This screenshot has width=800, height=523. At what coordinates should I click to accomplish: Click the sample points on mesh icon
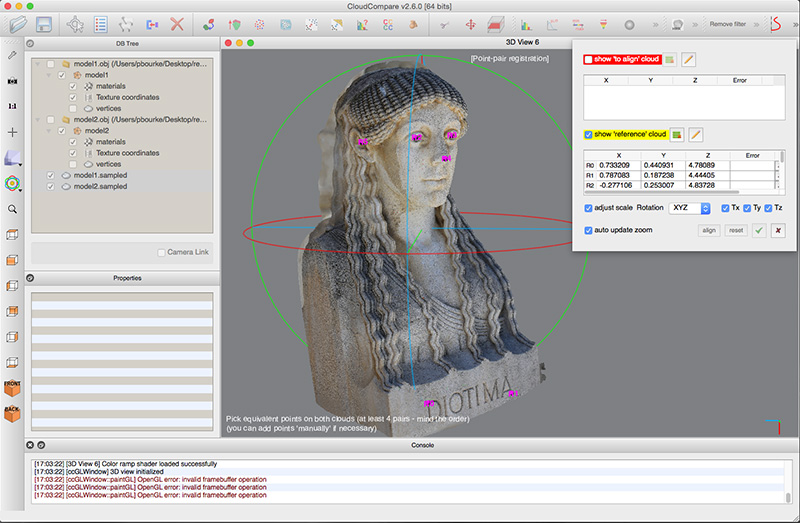286,24
